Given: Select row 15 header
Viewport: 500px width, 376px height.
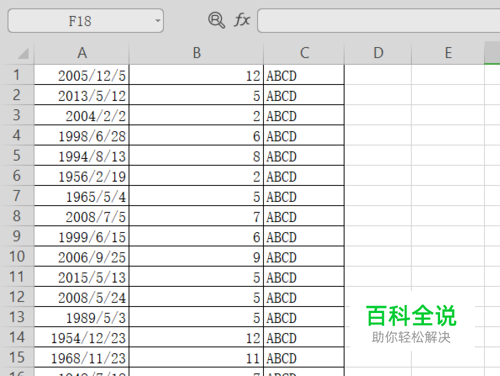Looking at the screenshot, I should coord(17,357).
